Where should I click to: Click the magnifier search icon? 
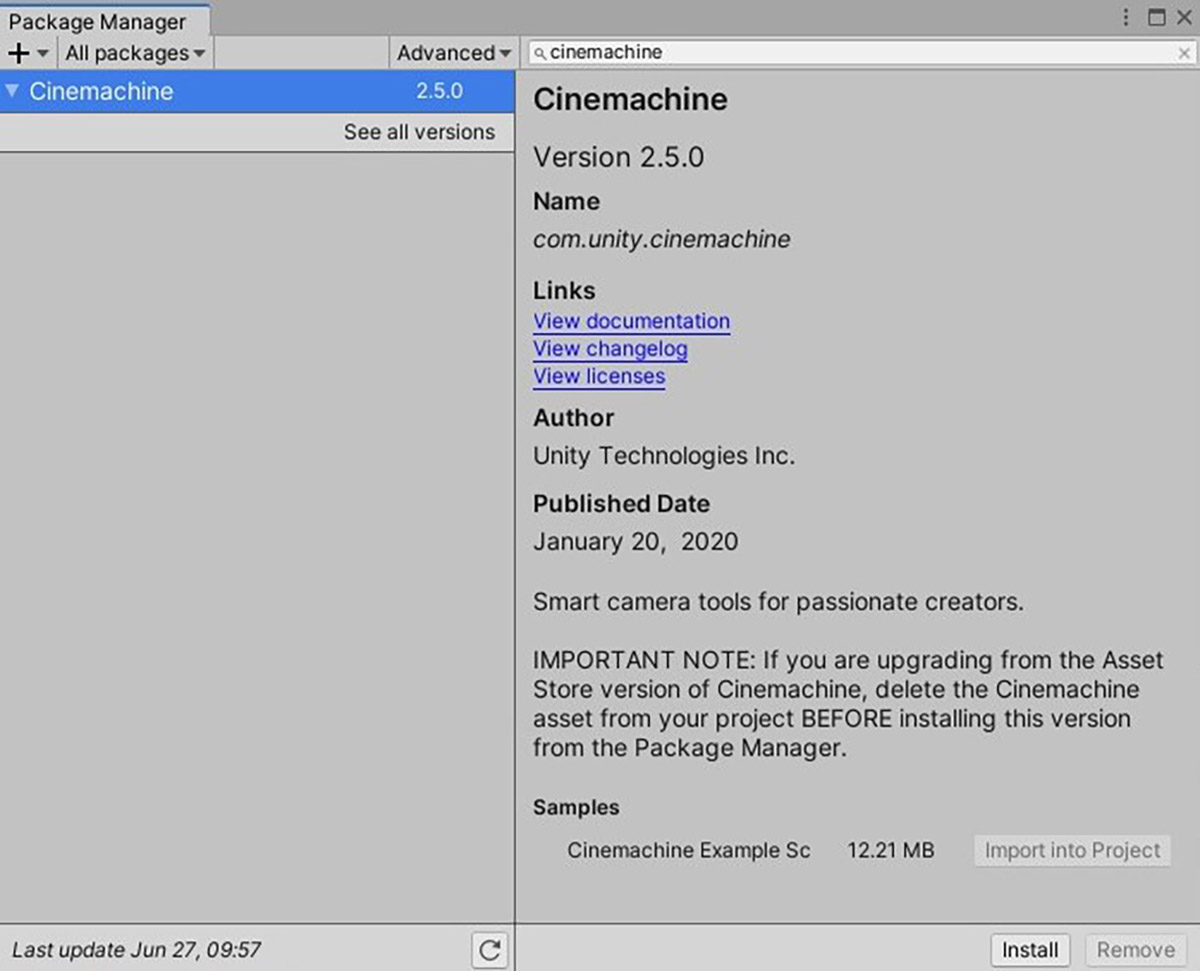[540, 53]
